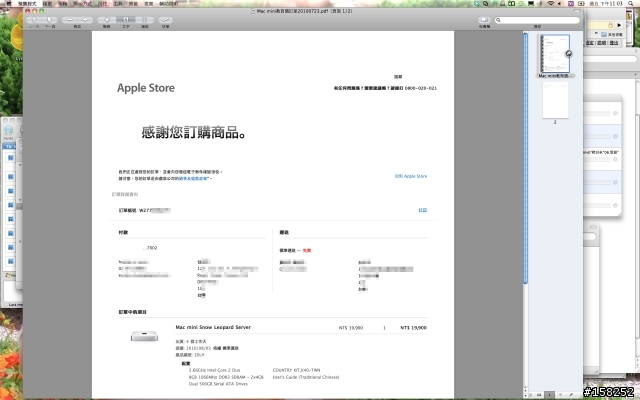Toggle the sidebar button in toolbar
Viewport: 640px width, 400px height.
click(484, 20)
